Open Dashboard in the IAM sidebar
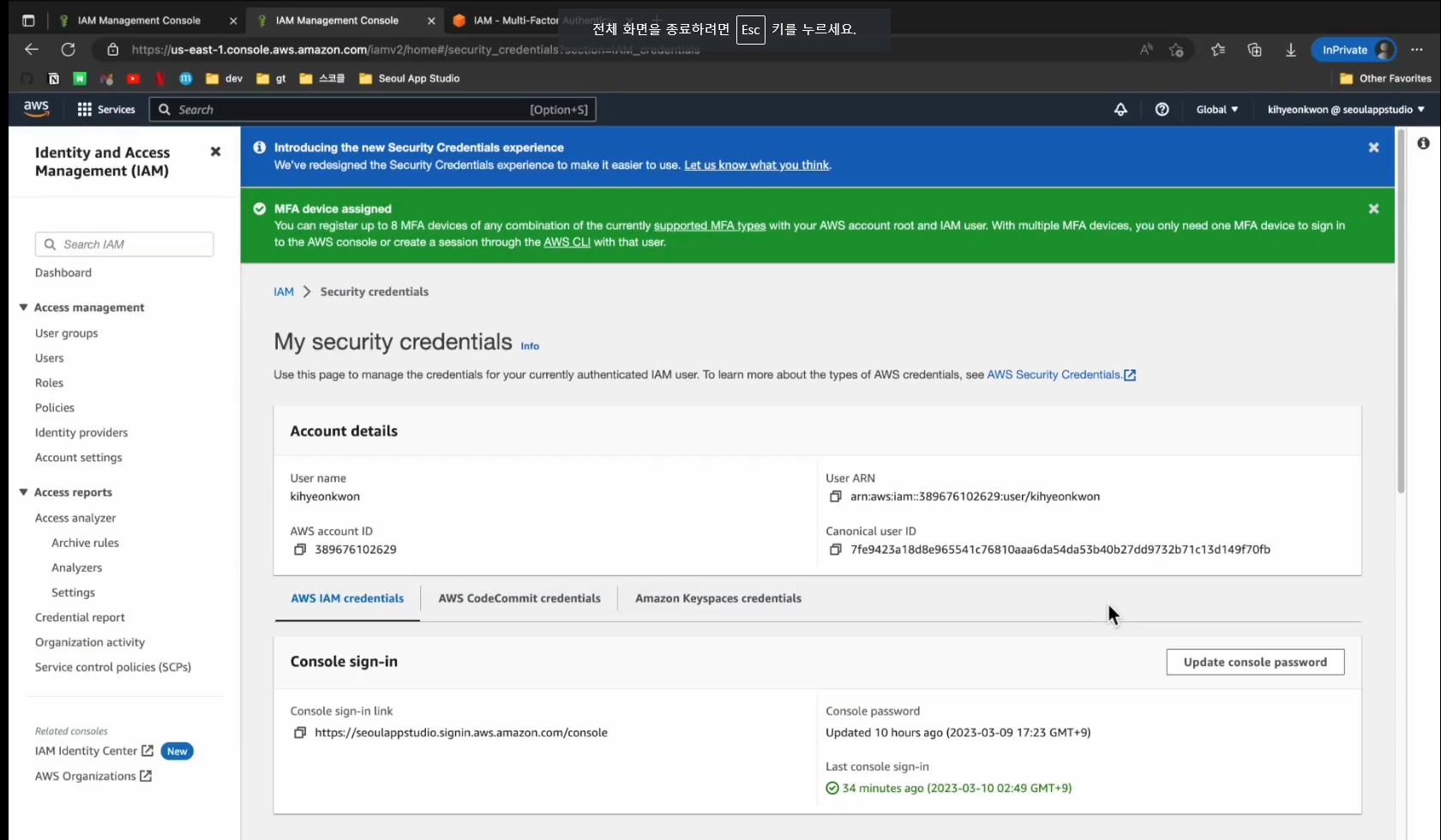The width and height of the screenshot is (1441, 840). (x=63, y=273)
